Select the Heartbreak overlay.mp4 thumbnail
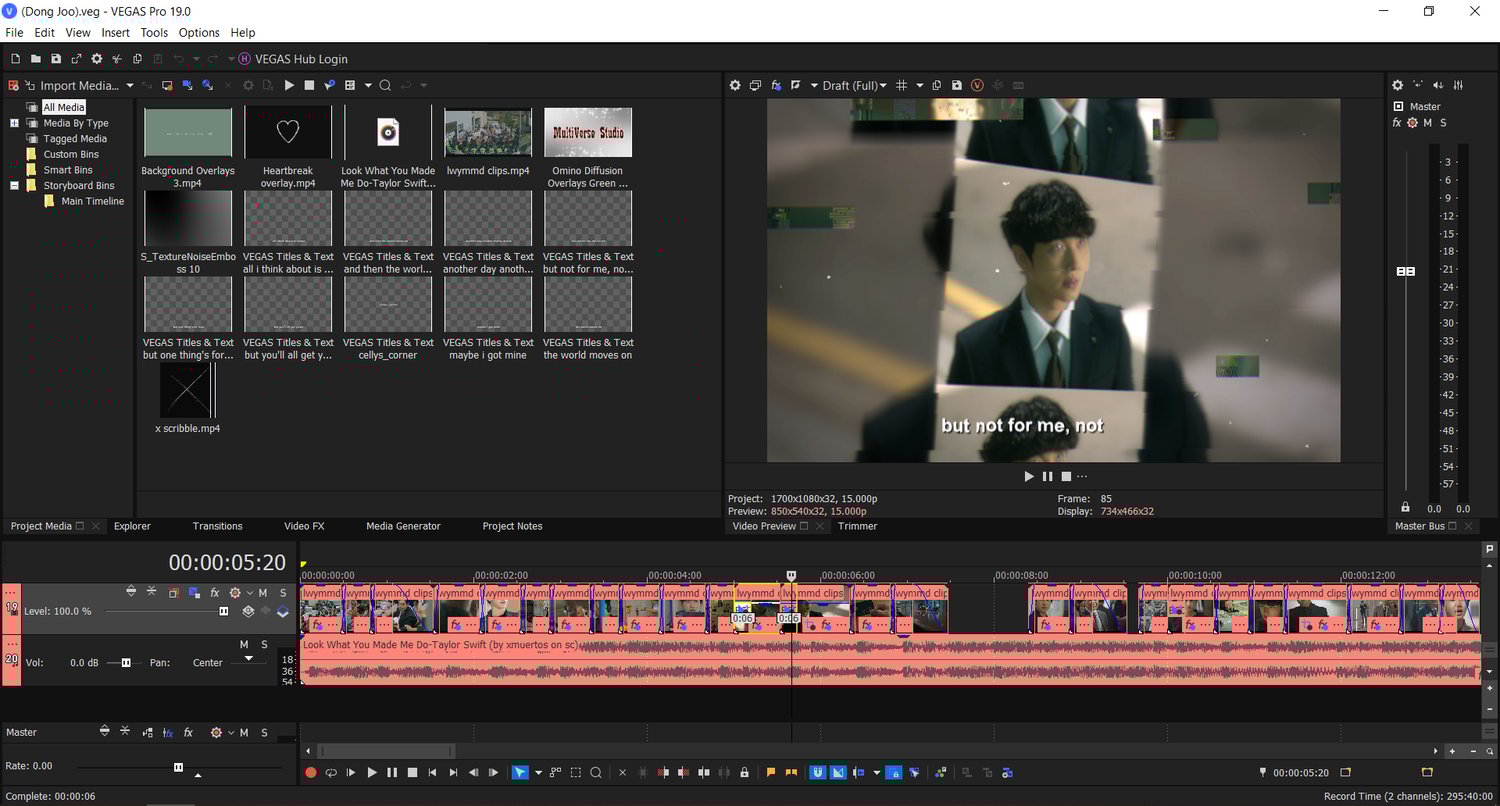 (x=288, y=132)
